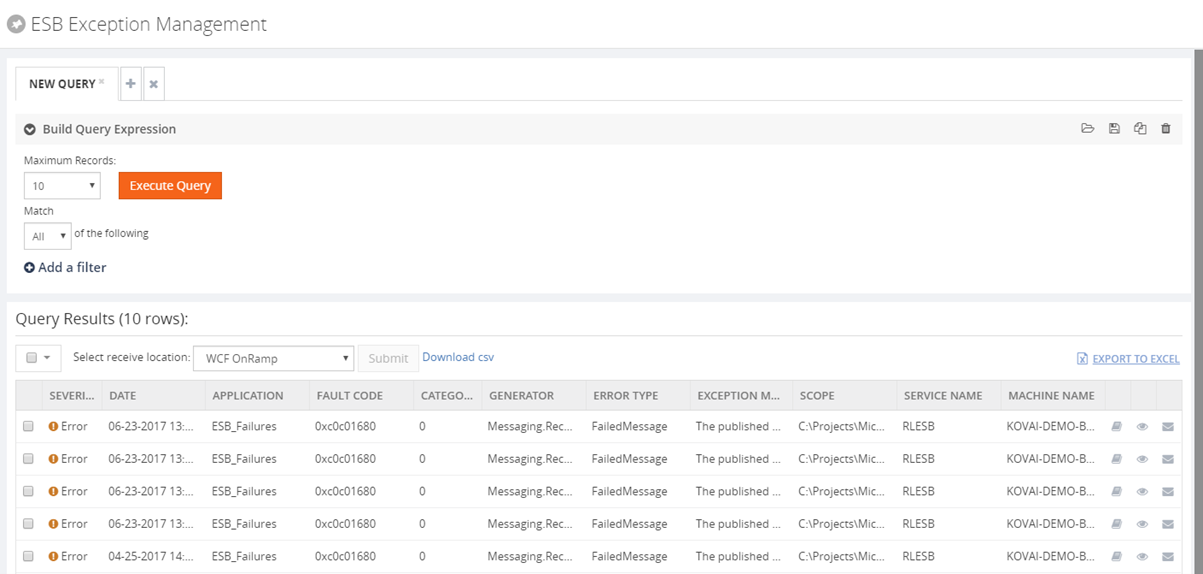This screenshot has width=1203, height=574.
Task: Click the first row's book icon
Action: [x=1117, y=427]
